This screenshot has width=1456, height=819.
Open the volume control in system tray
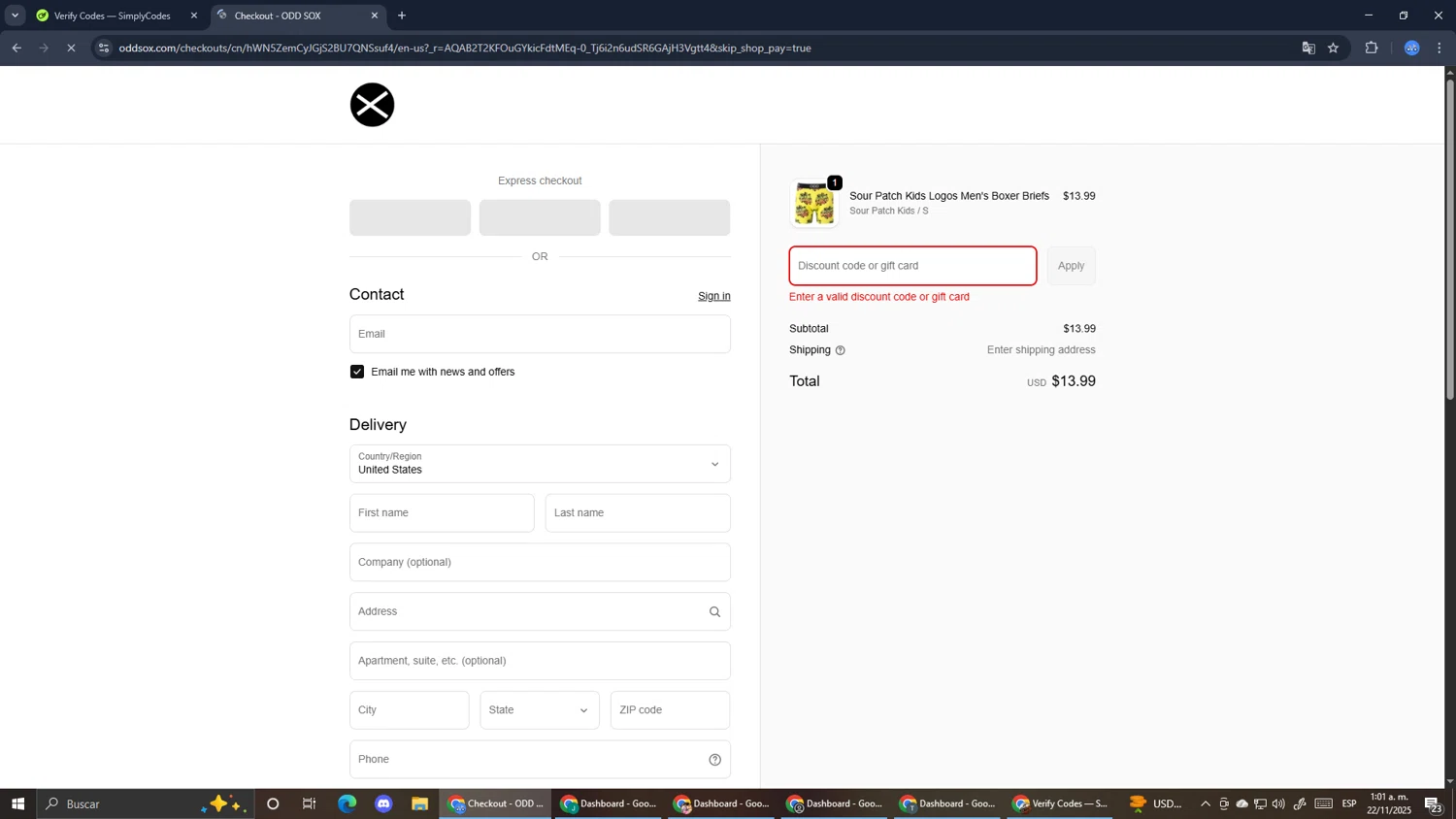1278,803
